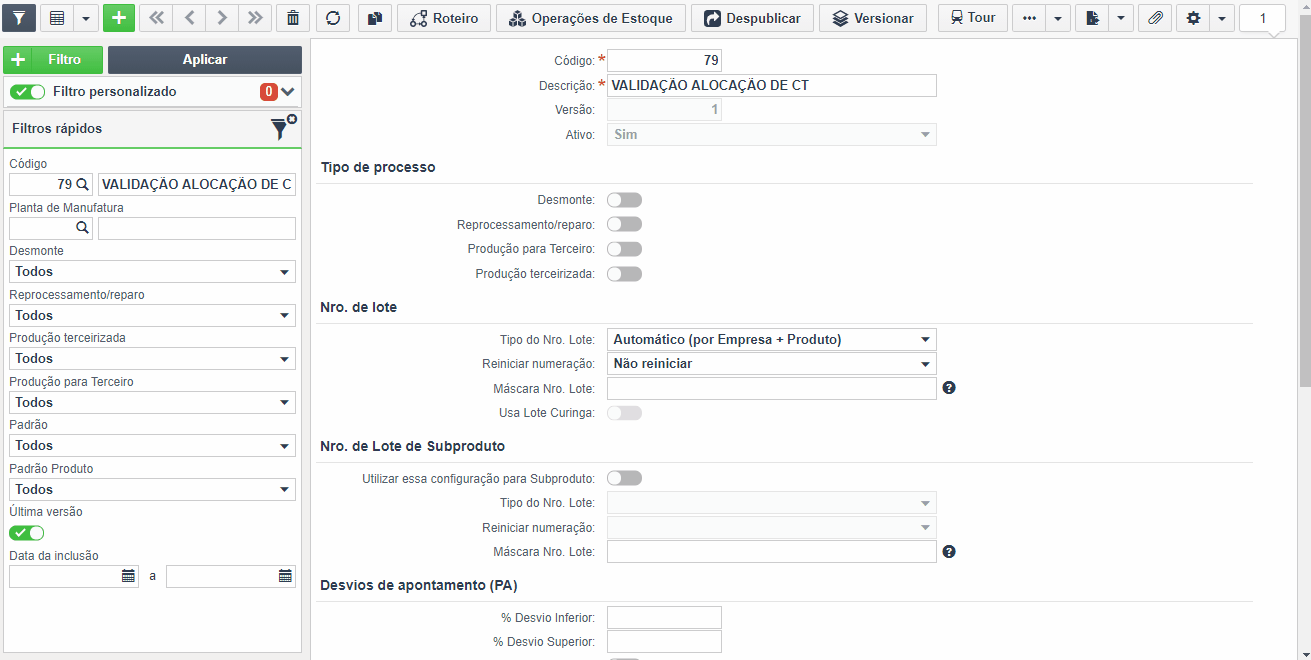Open the Roteiro button
The image size is (1311, 660).
(x=444, y=18)
